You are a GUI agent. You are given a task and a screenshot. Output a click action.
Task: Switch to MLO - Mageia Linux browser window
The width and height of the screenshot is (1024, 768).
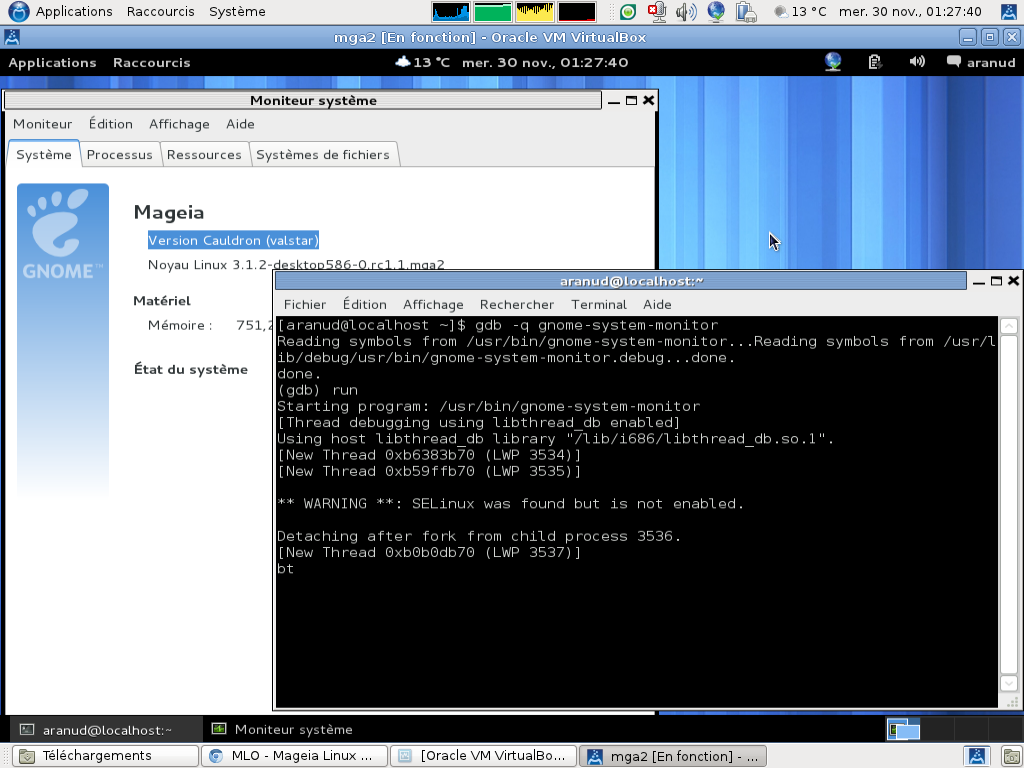point(295,756)
